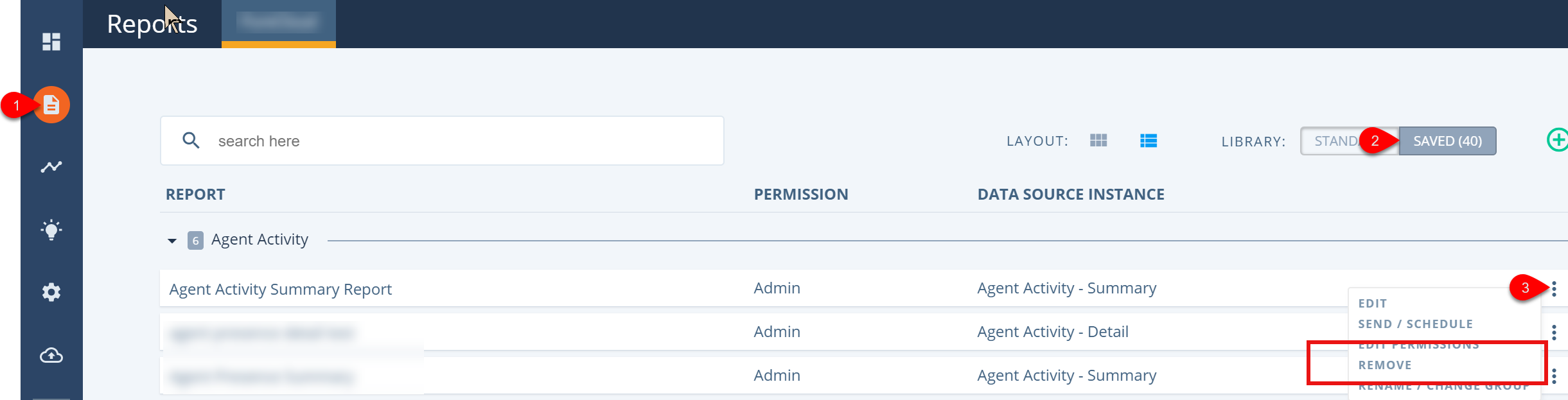Switch layout to list view

[x=1149, y=141]
